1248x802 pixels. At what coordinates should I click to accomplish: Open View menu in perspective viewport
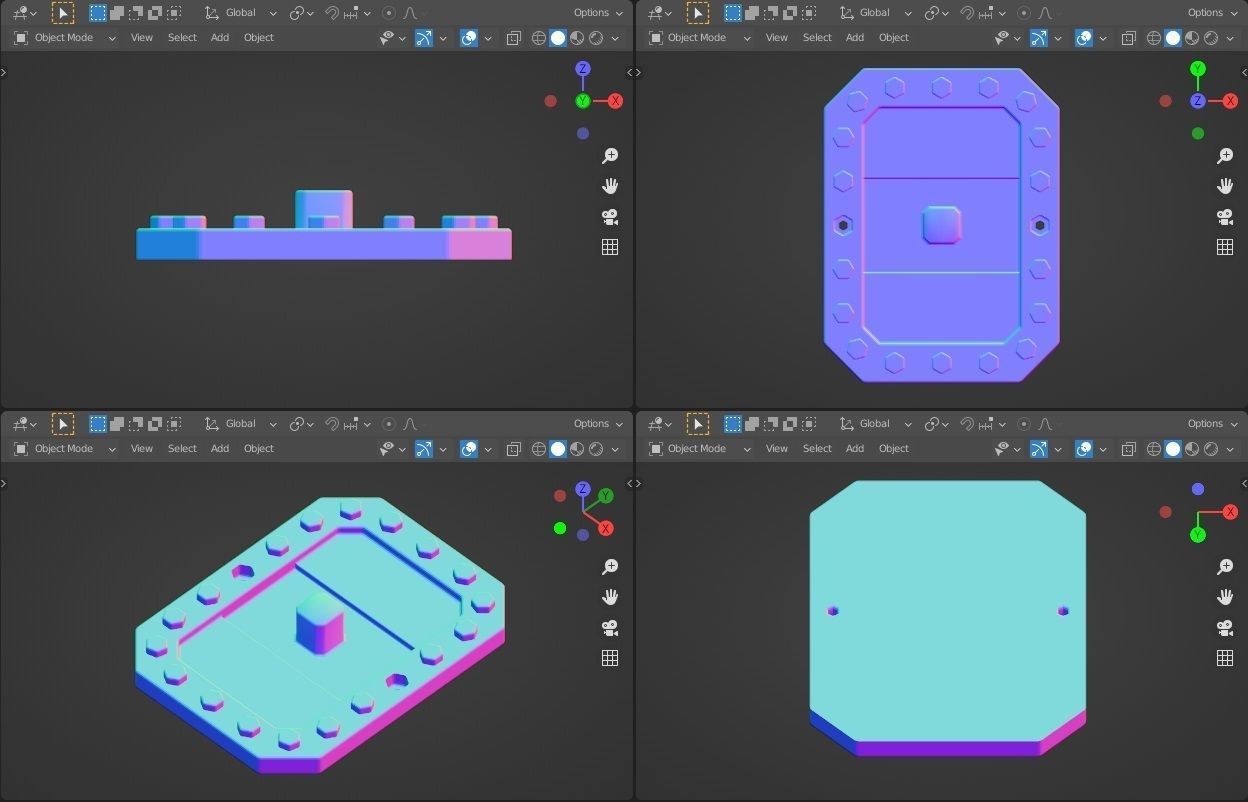142,449
